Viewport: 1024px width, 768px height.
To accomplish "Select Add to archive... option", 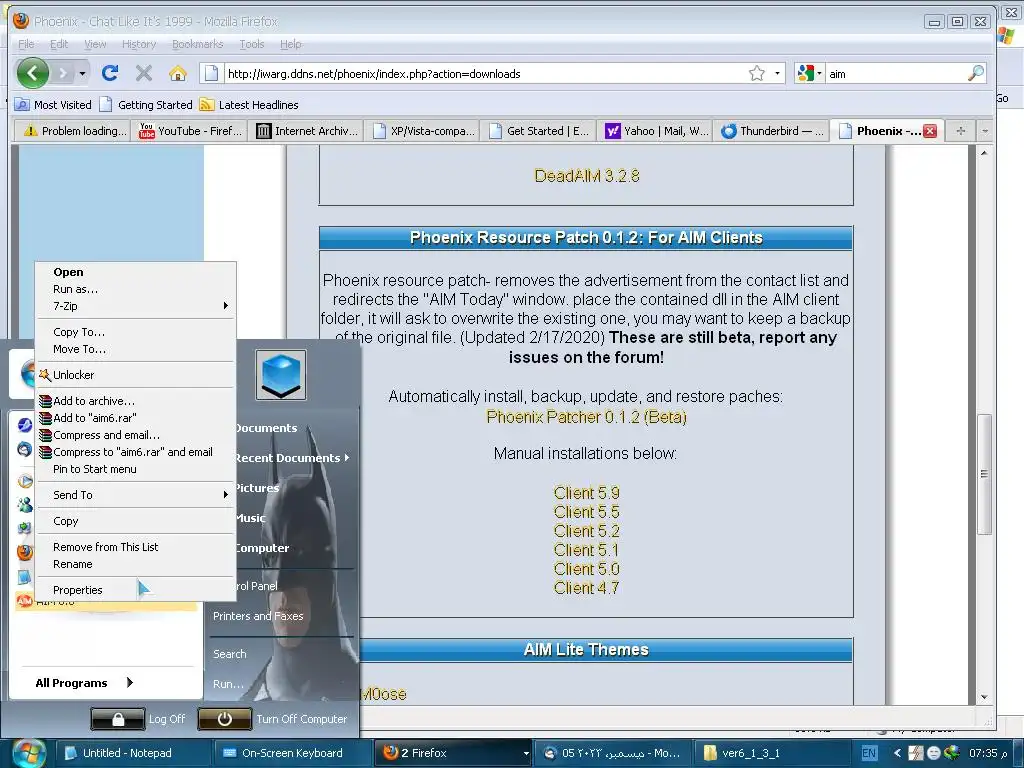I will tap(135, 401).
